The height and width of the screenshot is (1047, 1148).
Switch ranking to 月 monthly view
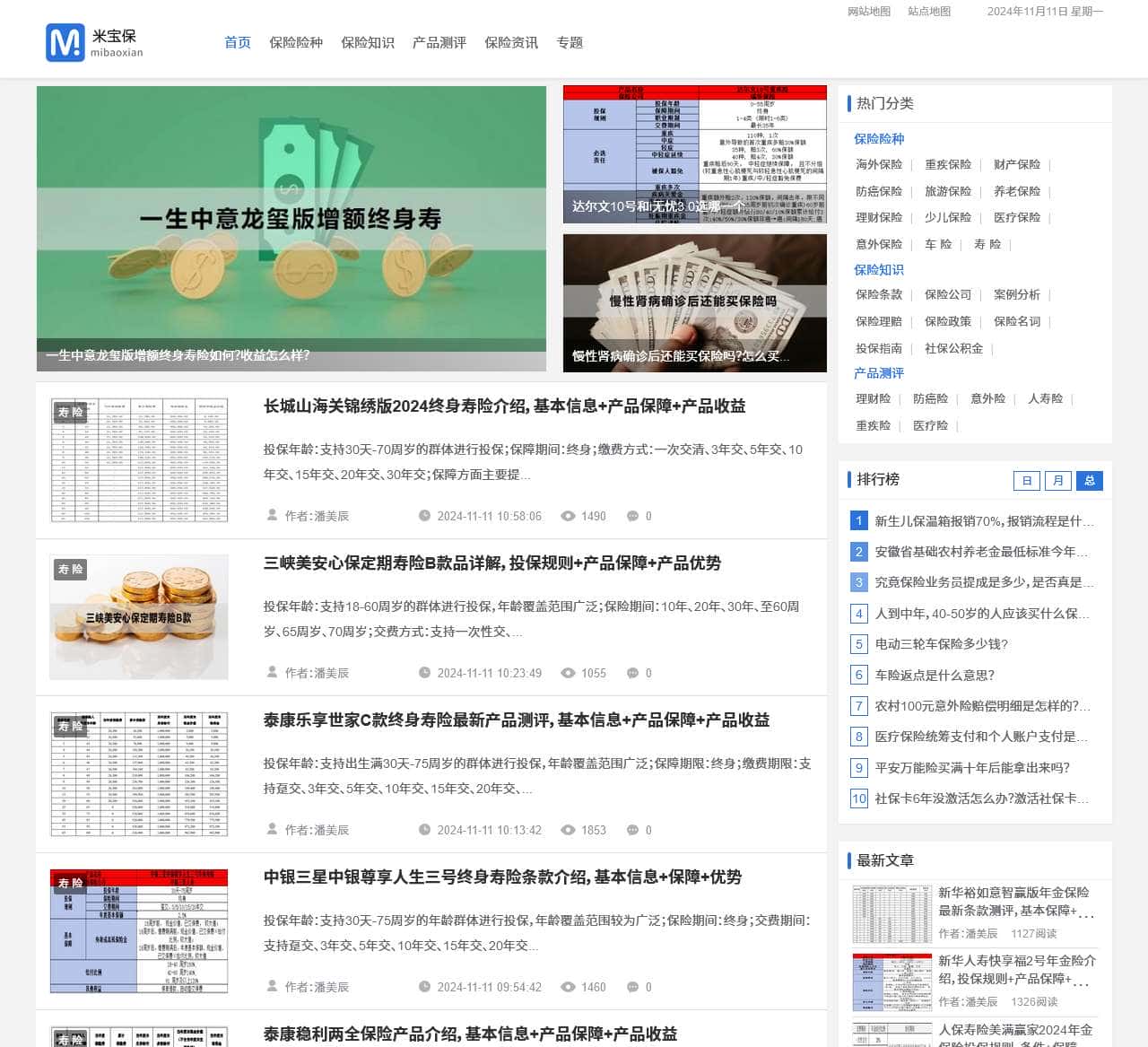(x=1058, y=481)
